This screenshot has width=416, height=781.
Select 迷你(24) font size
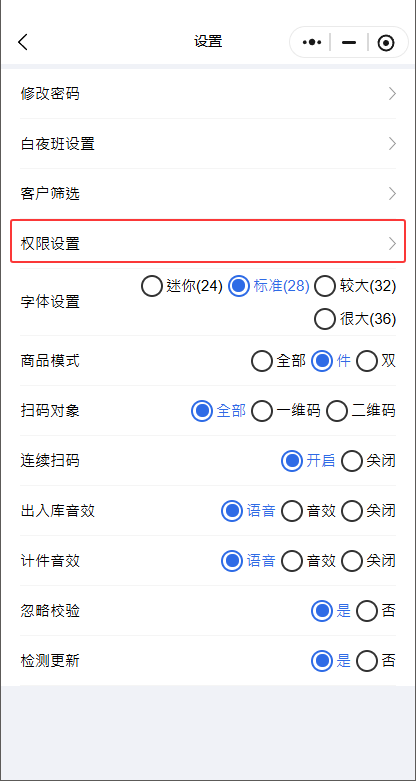pyautogui.click(x=182, y=286)
